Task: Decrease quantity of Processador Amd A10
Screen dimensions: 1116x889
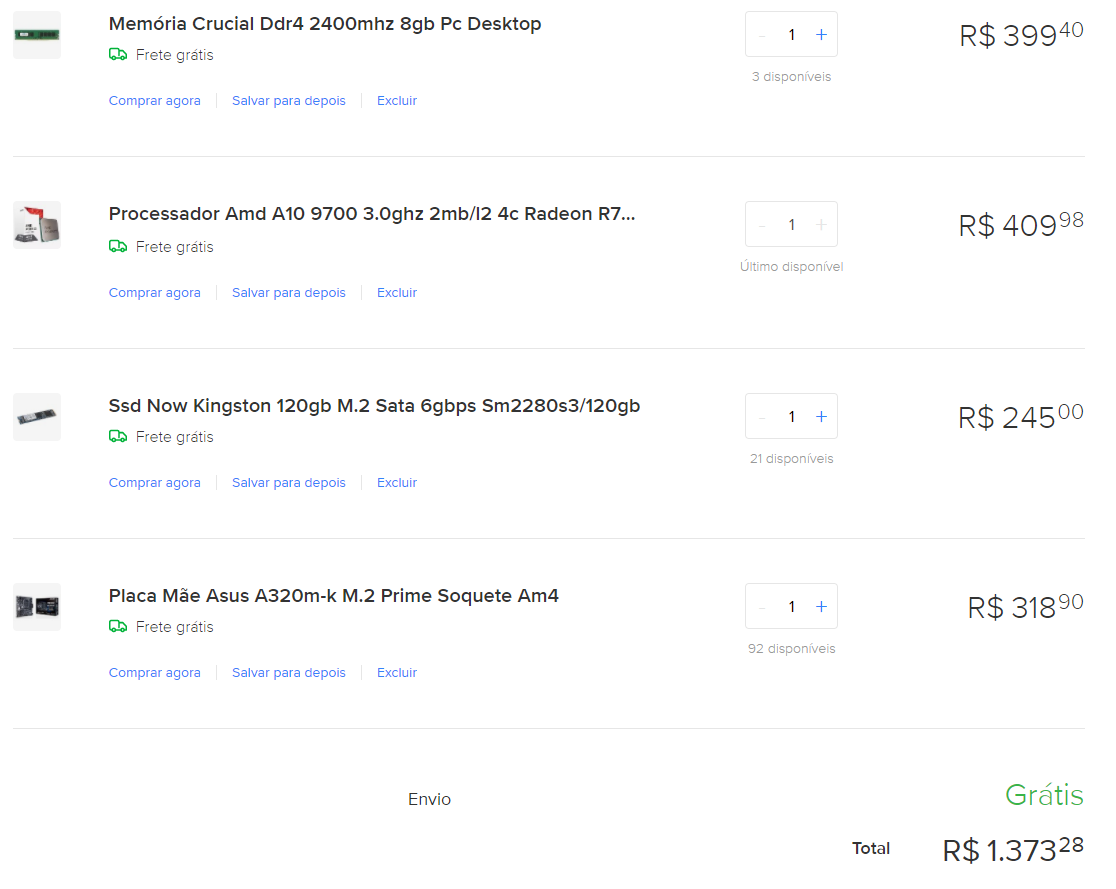Action: pyautogui.click(x=762, y=225)
